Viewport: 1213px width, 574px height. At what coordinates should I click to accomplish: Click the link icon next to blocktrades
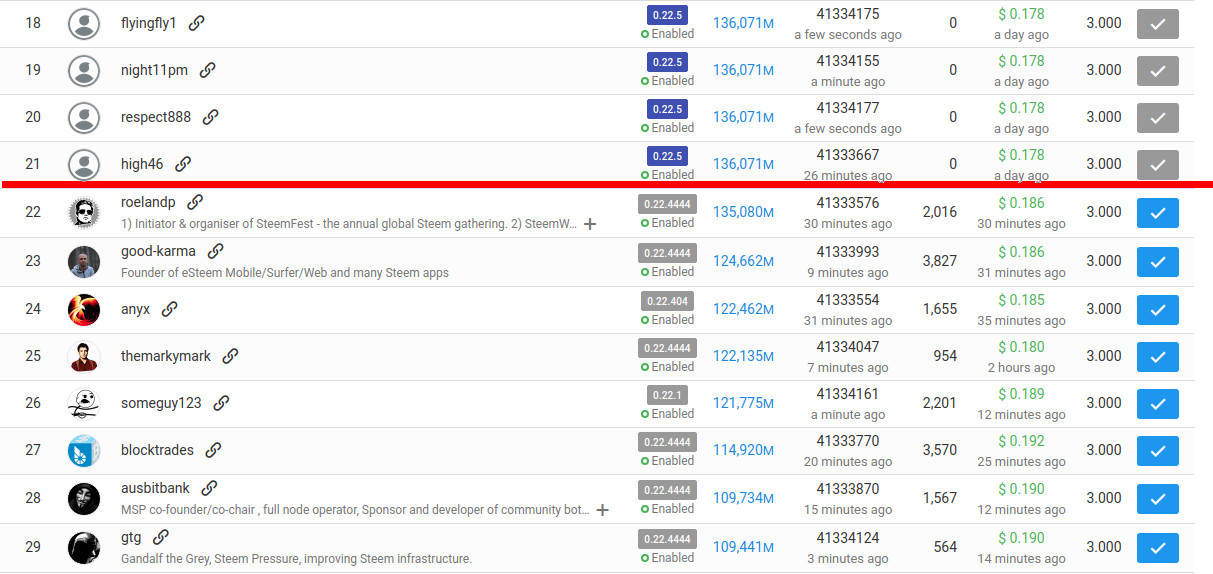(213, 450)
